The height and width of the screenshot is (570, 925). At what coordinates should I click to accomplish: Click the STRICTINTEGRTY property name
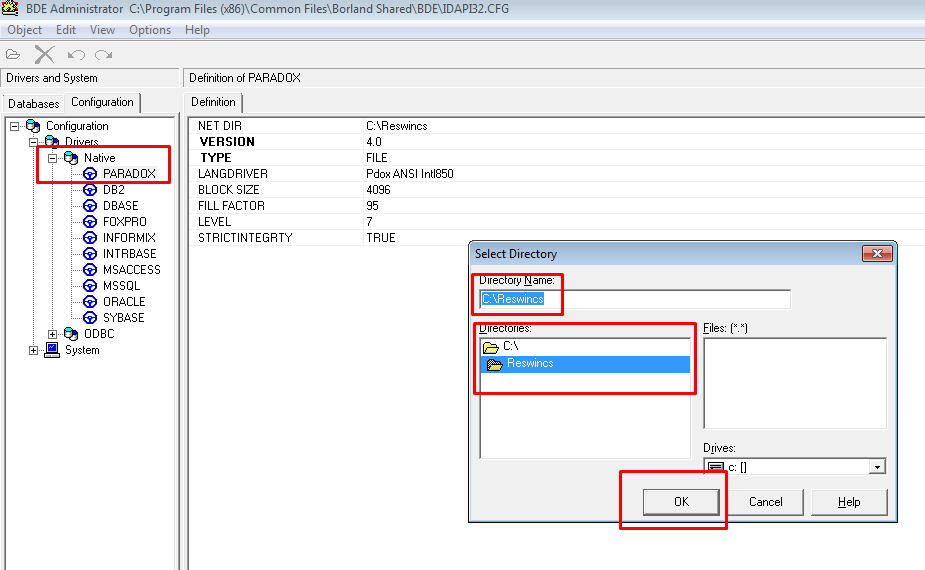(x=245, y=237)
